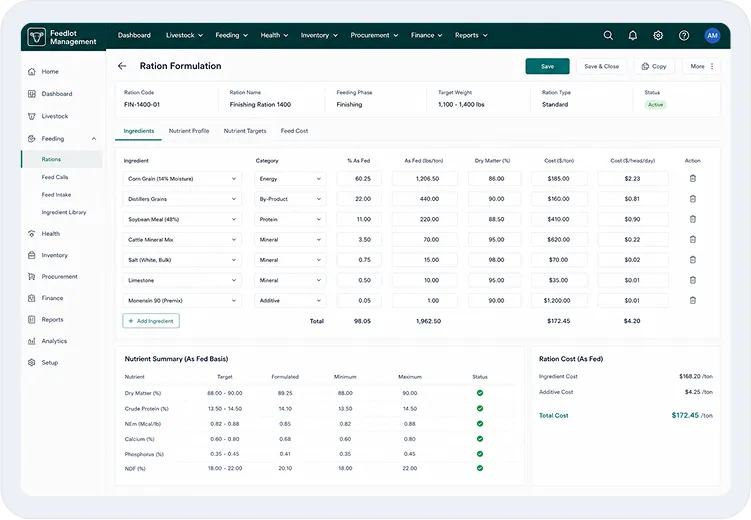The image size is (751, 520).
Task: Open the Protein category dropdown
Action: tap(290, 219)
